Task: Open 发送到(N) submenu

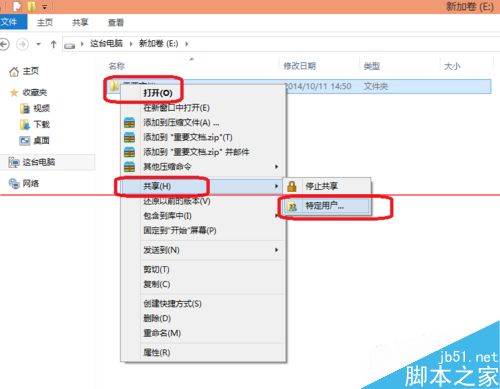Action: (x=203, y=250)
